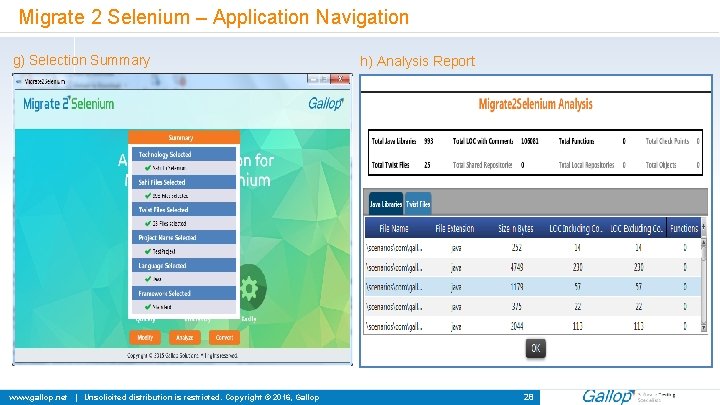The image size is (720, 405).
Task: Click the LOC Including Co. column header
Action: pyautogui.click(x=576, y=228)
